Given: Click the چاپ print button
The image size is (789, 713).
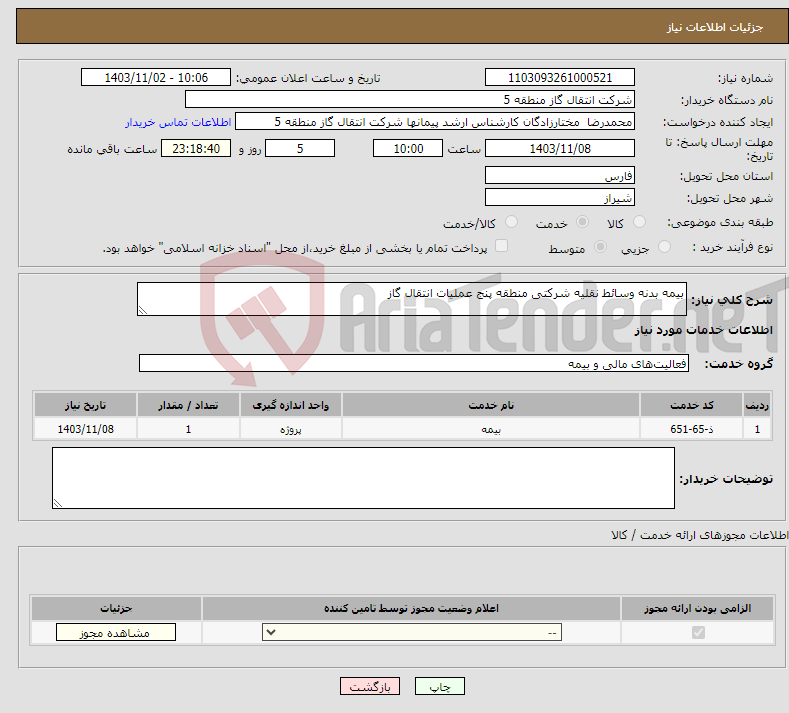Looking at the screenshot, I should [440, 686].
